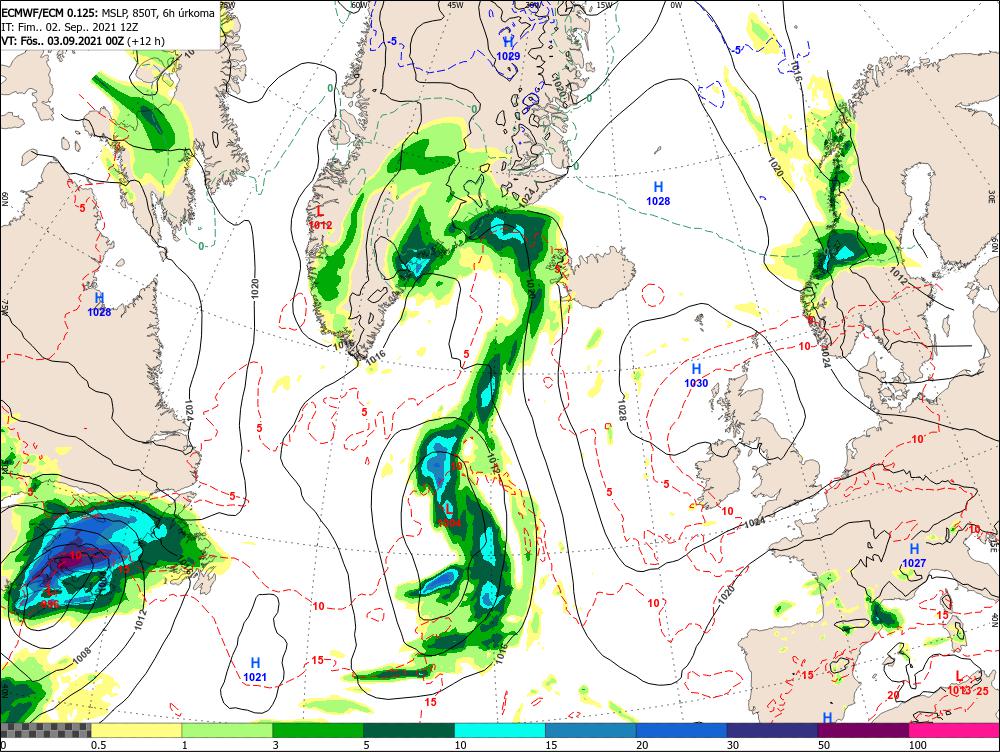The width and height of the screenshot is (1000, 752).
Task: Pick the steel blue 15–20 mm legend swatch
Action: click(591, 730)
